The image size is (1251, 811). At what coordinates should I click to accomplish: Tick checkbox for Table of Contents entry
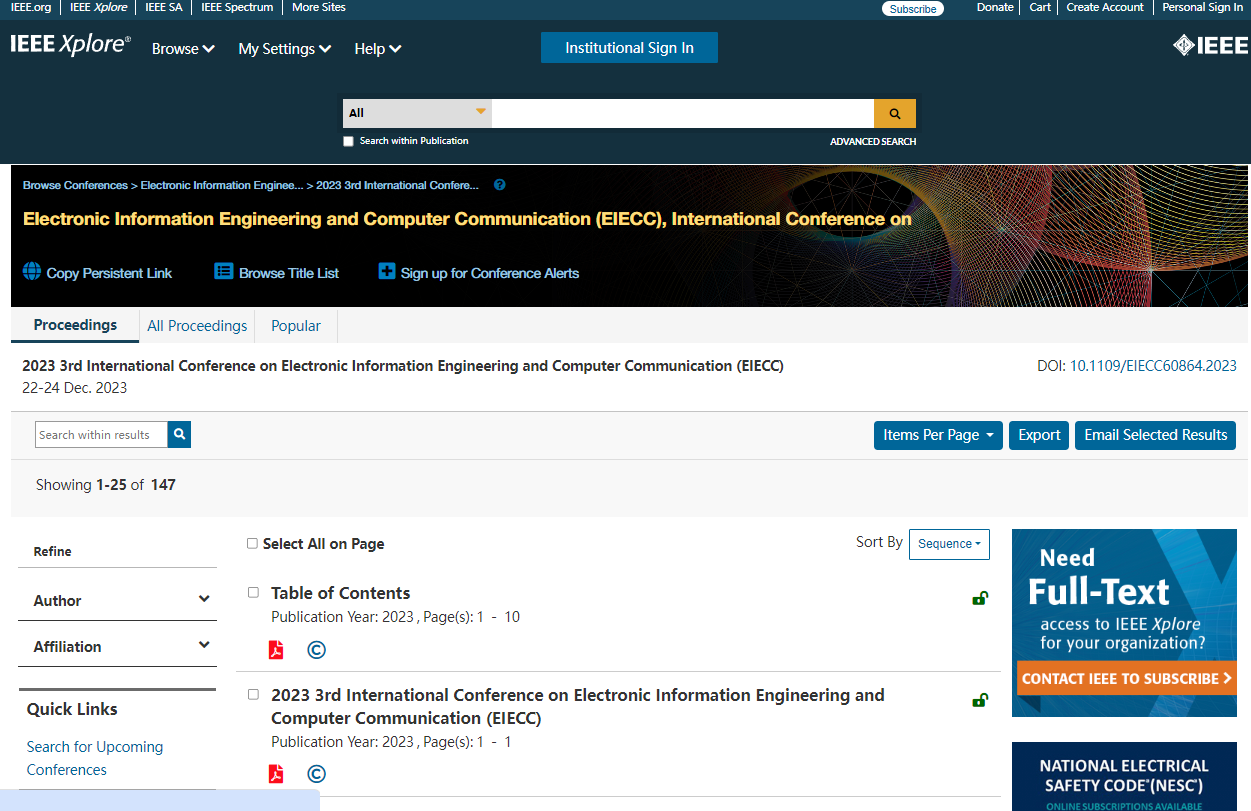point(253,592)
